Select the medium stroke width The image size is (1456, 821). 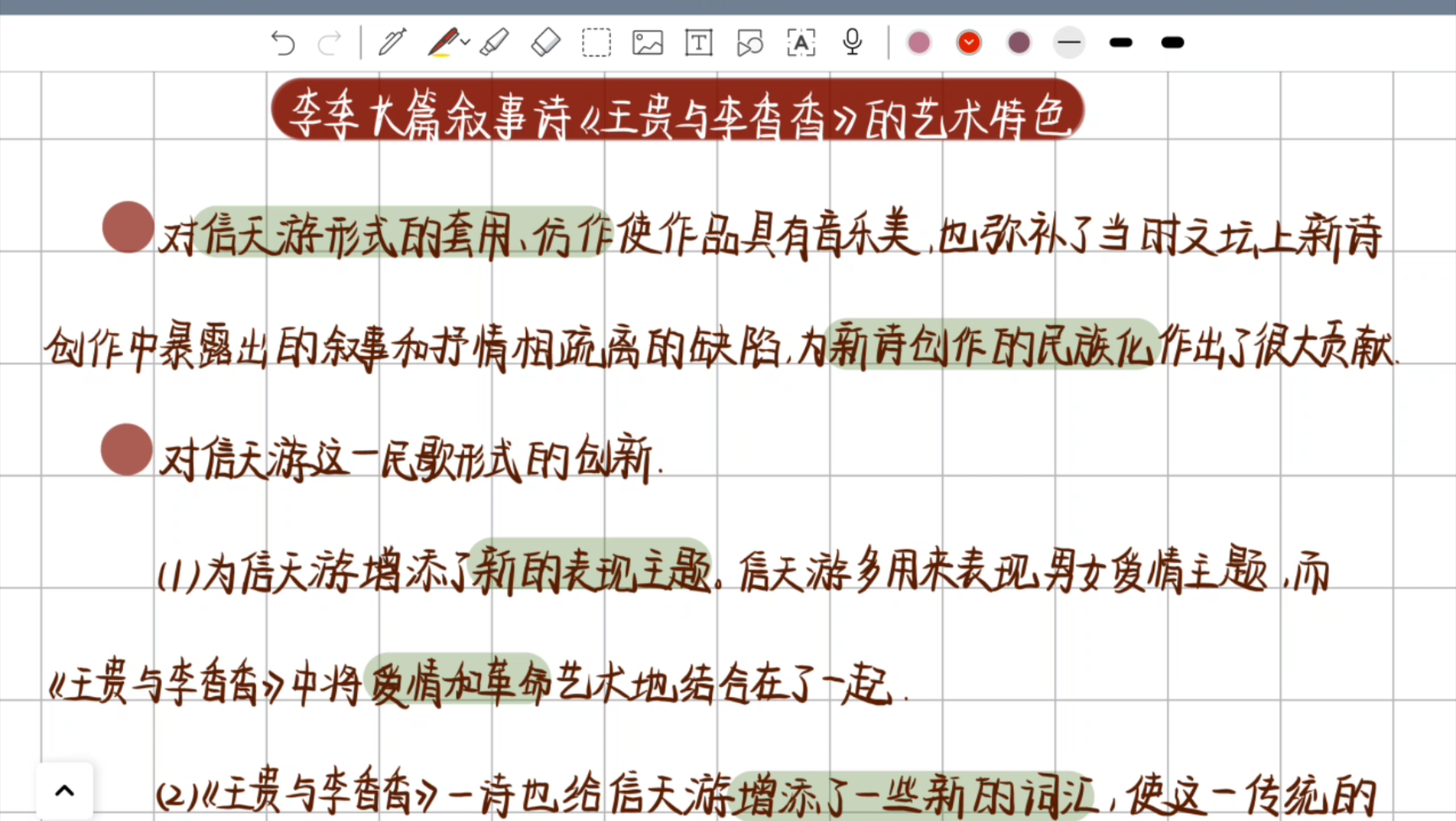(x=1121, y=43)
